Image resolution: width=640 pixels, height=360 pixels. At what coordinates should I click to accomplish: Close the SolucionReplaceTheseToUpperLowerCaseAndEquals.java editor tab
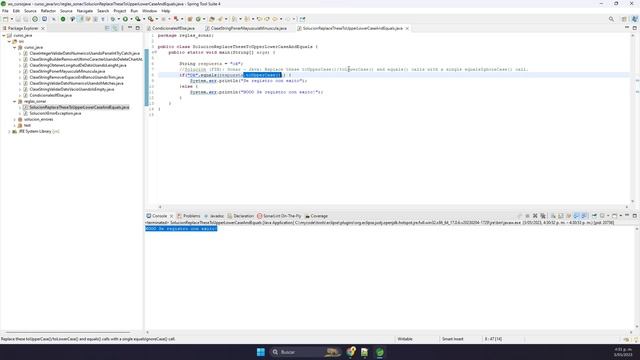pos(407,28)
